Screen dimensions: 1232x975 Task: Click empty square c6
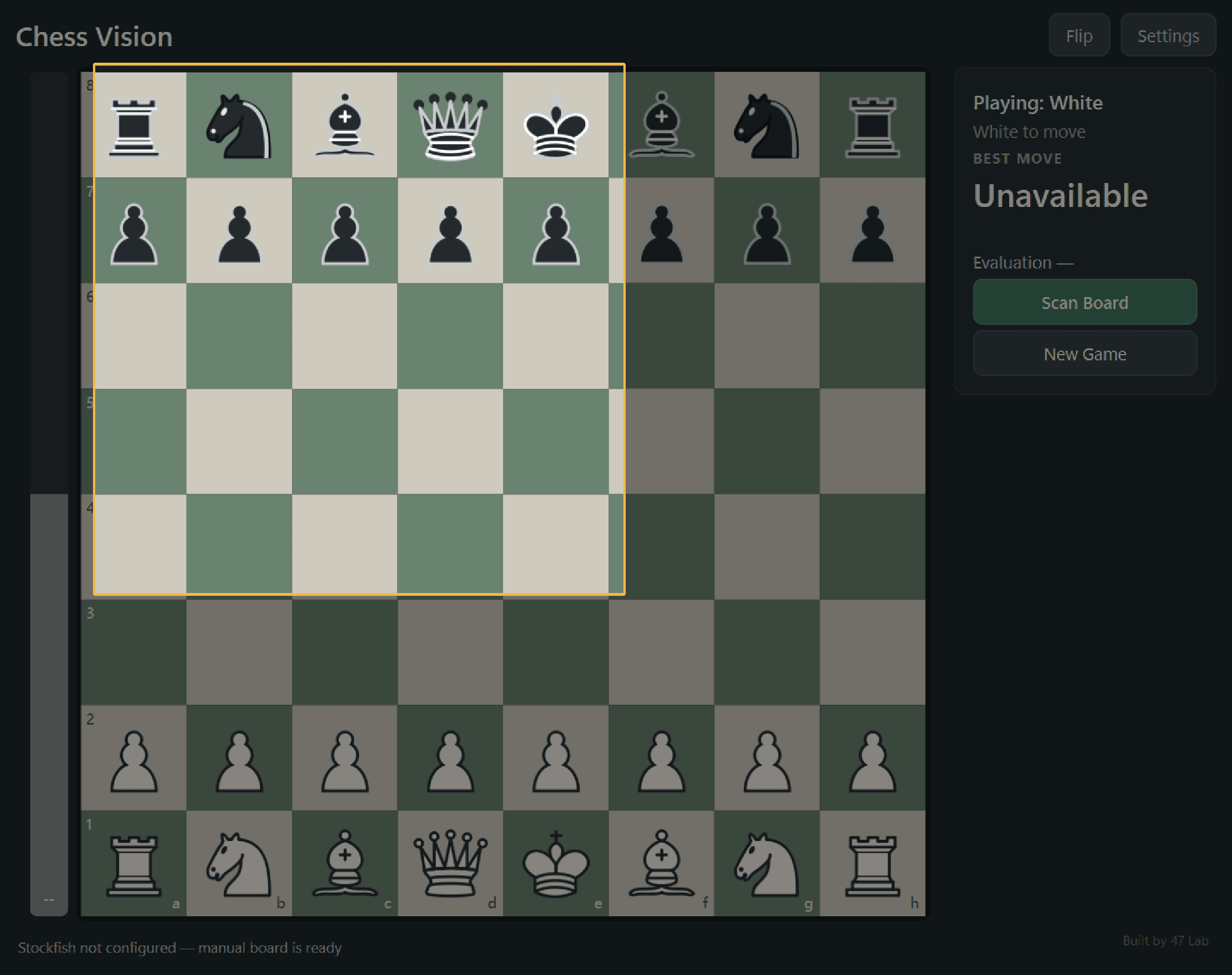345,336
